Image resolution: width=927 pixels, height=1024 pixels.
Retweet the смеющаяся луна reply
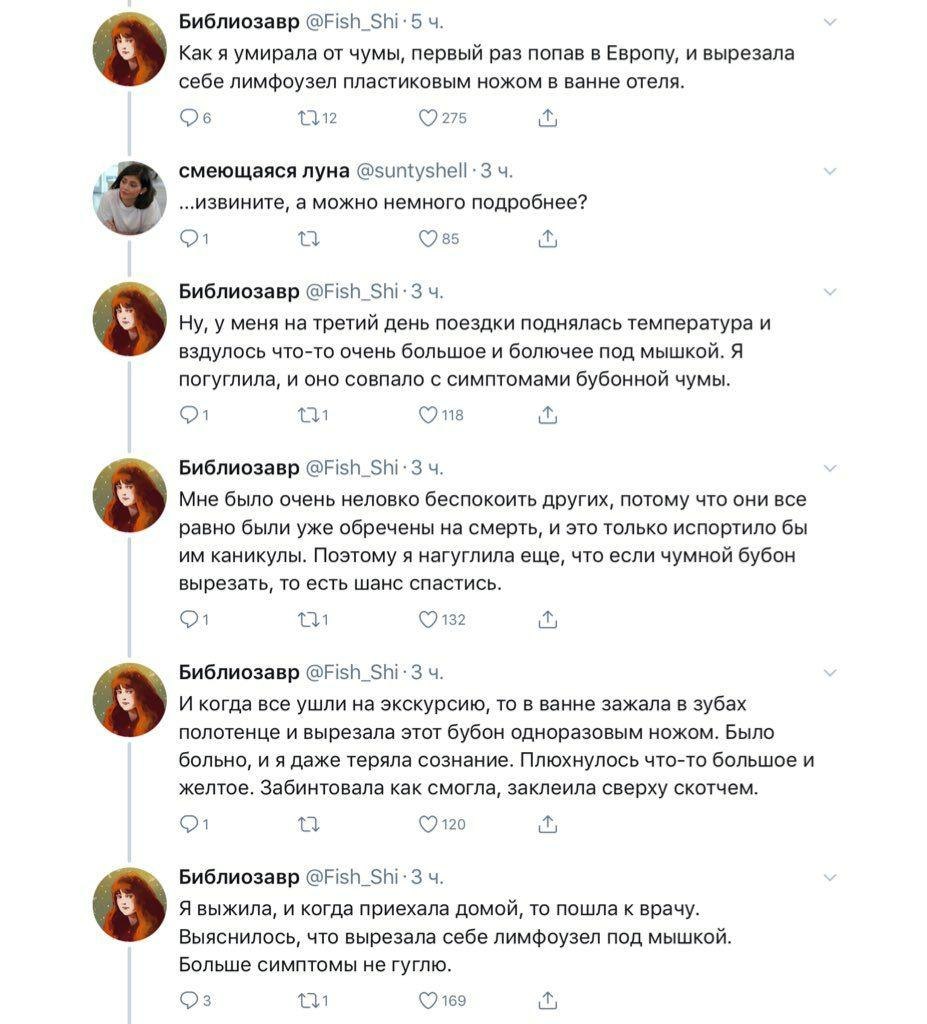pos(306,239)
